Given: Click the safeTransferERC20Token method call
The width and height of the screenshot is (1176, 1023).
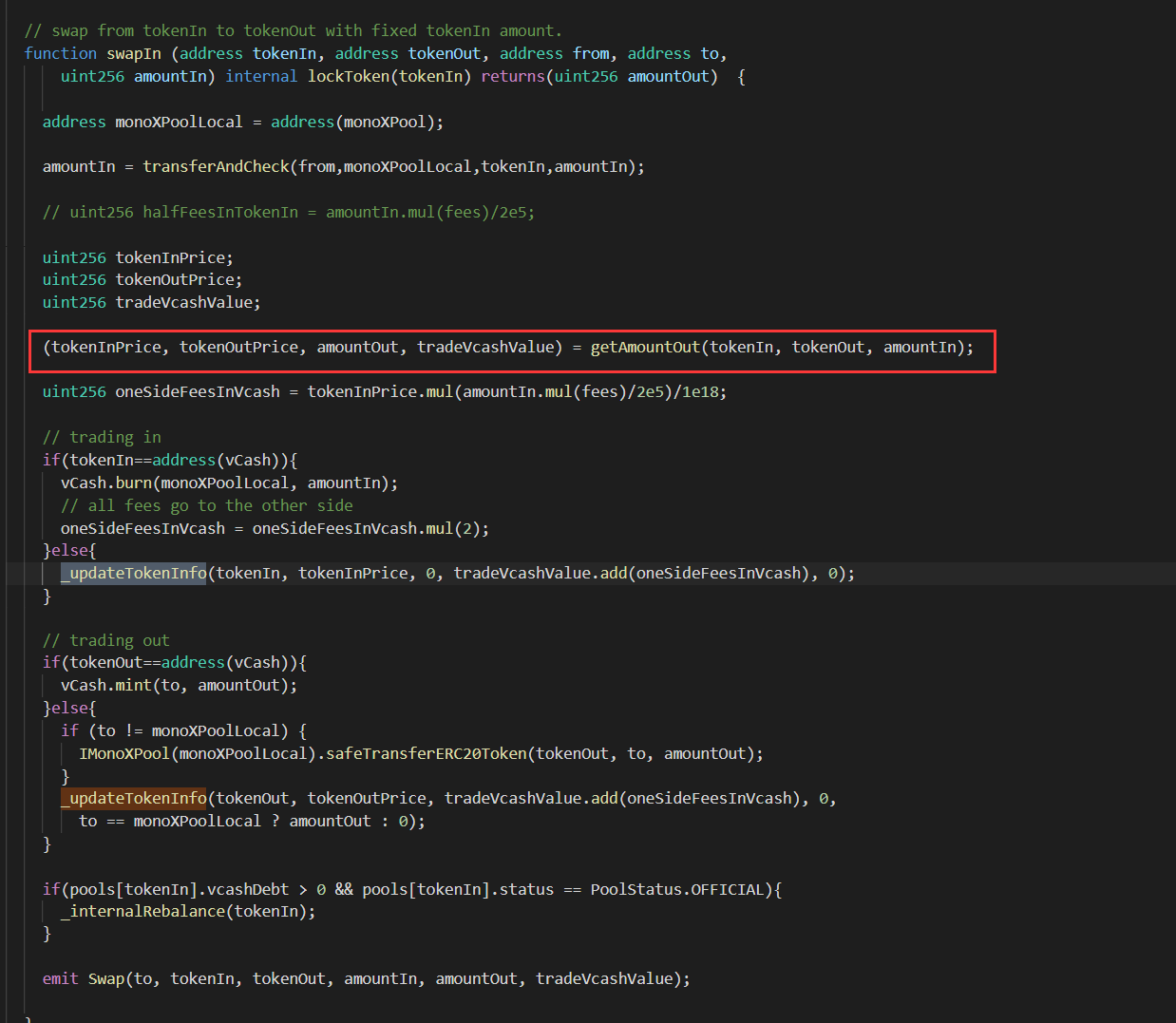Looking at the screenshot, I should pyautogui.click(x=427, y=753).
